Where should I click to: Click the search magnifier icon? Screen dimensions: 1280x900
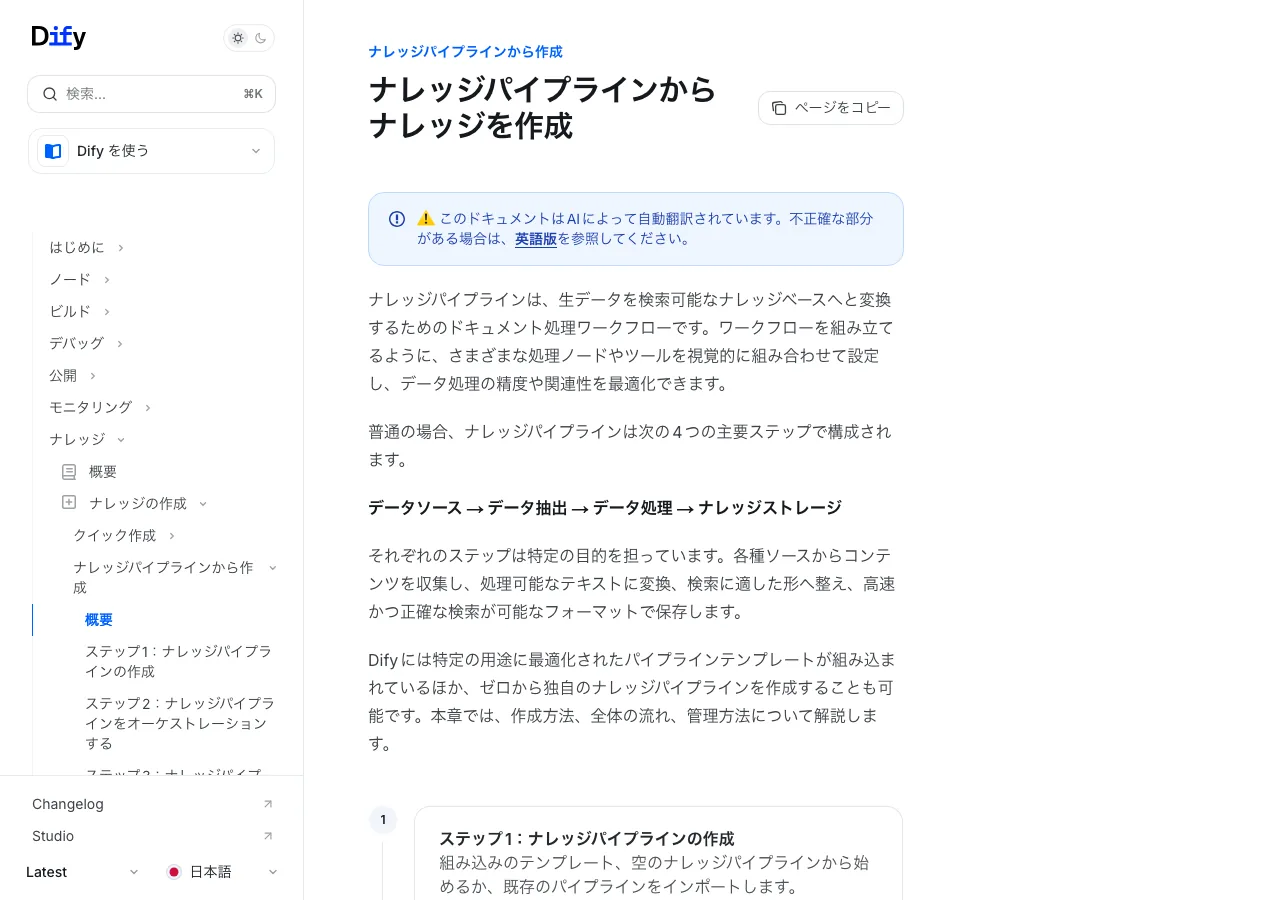pyautogui.click(x=50, y=94)
